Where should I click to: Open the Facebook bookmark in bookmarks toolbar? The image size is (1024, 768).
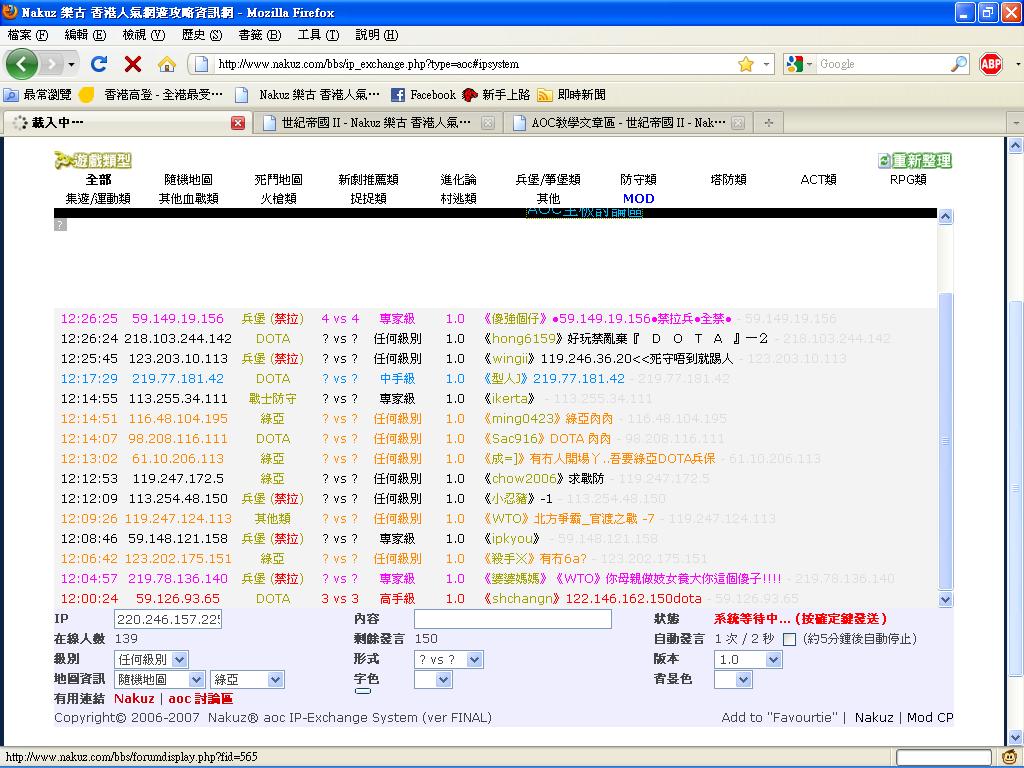(x=423, y=95)
